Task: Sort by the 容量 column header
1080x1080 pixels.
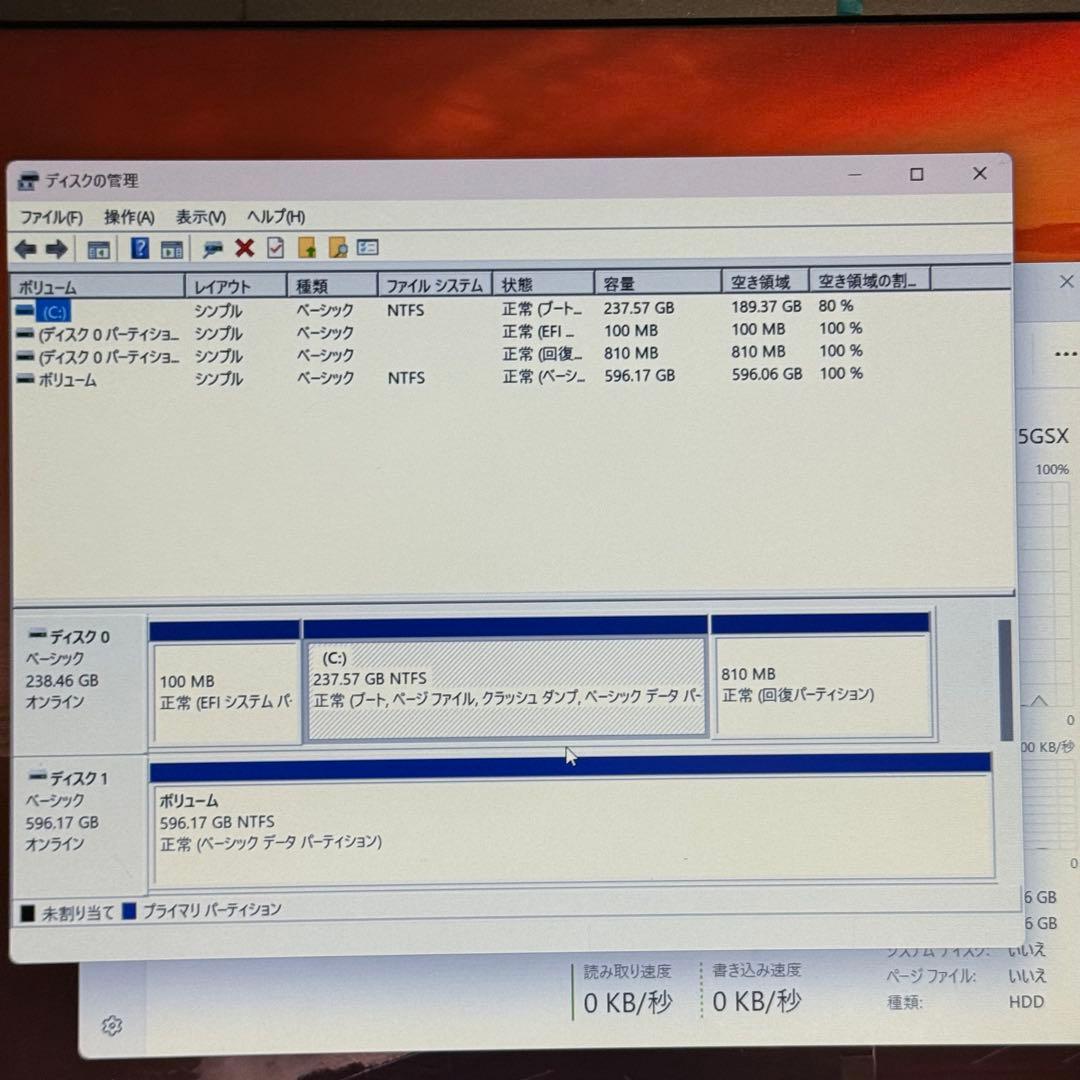Action: pyautogui.click(x=658, y=282)
